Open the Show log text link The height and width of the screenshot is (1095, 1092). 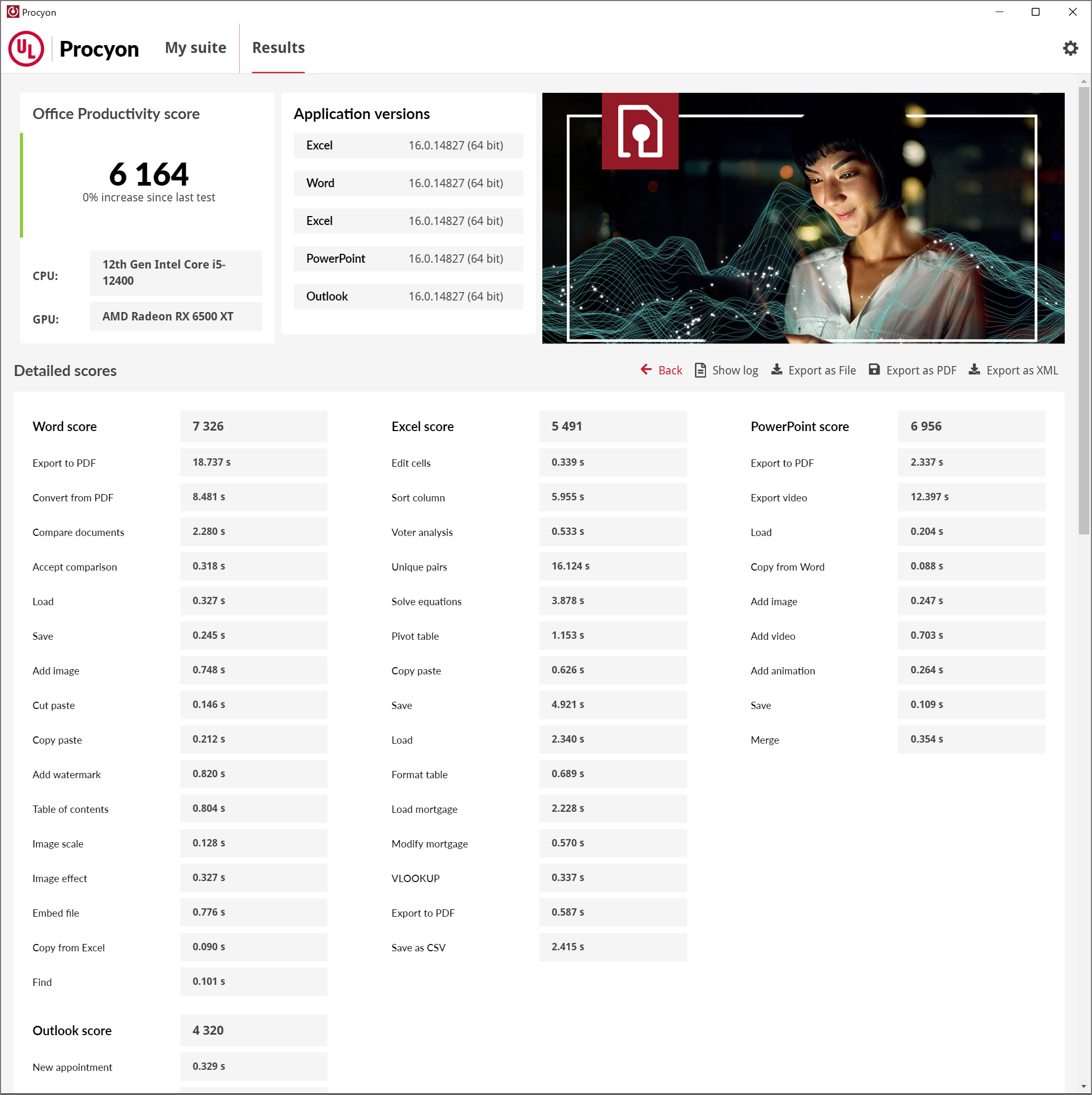[x=735, y=370]
